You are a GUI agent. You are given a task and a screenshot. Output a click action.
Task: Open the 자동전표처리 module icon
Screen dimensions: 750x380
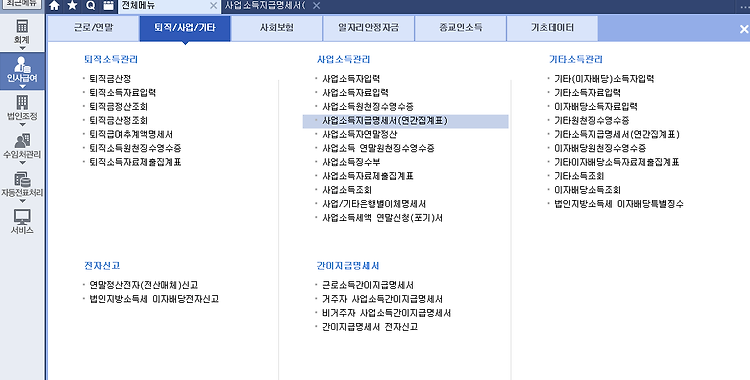22,179
